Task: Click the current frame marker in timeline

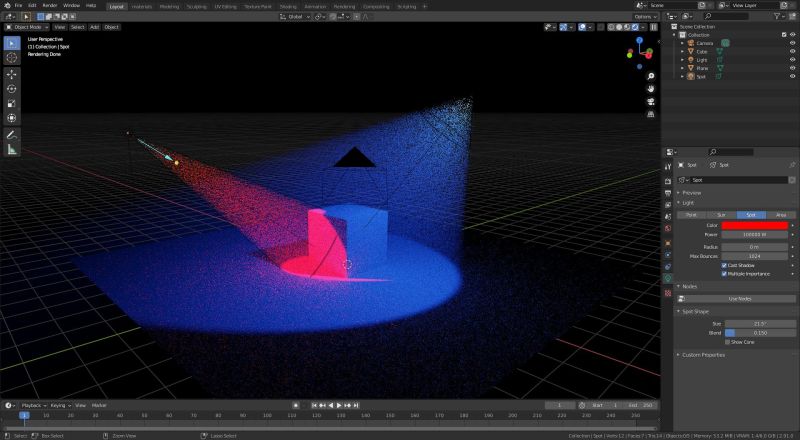Action: coord(24,415)
